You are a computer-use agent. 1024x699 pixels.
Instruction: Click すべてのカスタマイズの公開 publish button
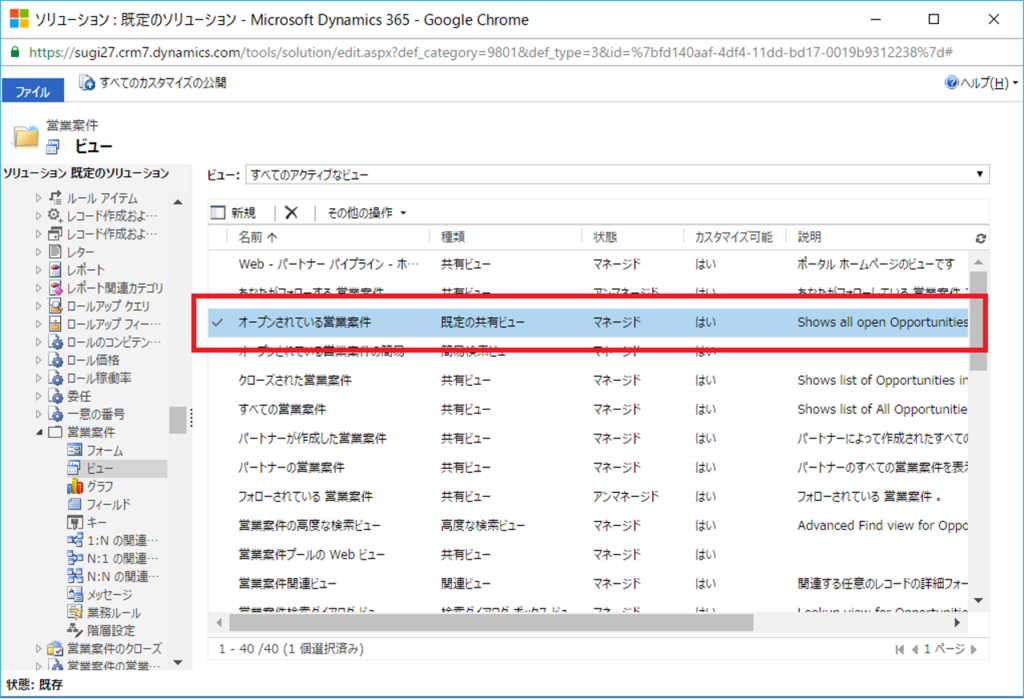pyautogui.click(x=153, y=83)
